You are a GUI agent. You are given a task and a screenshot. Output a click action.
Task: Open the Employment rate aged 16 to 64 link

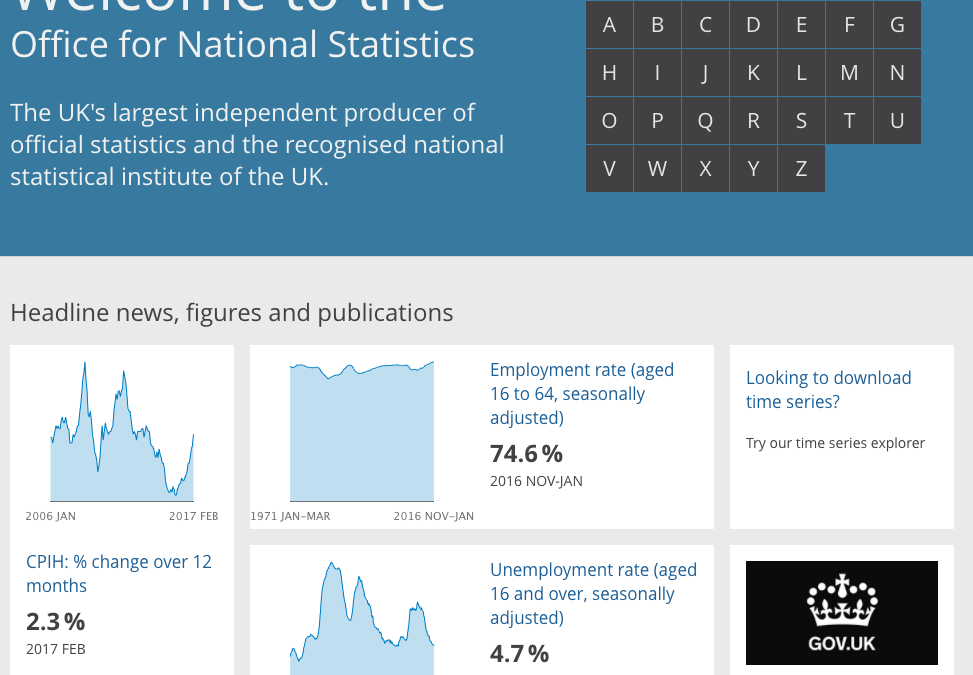[582, 393]
